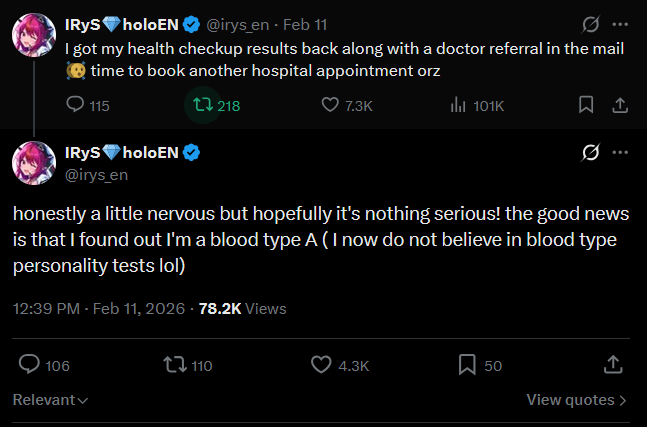This screenshot has width=647, height=427.
Task: Expand the Relevant reply sort dropdown
Action: 50,400
